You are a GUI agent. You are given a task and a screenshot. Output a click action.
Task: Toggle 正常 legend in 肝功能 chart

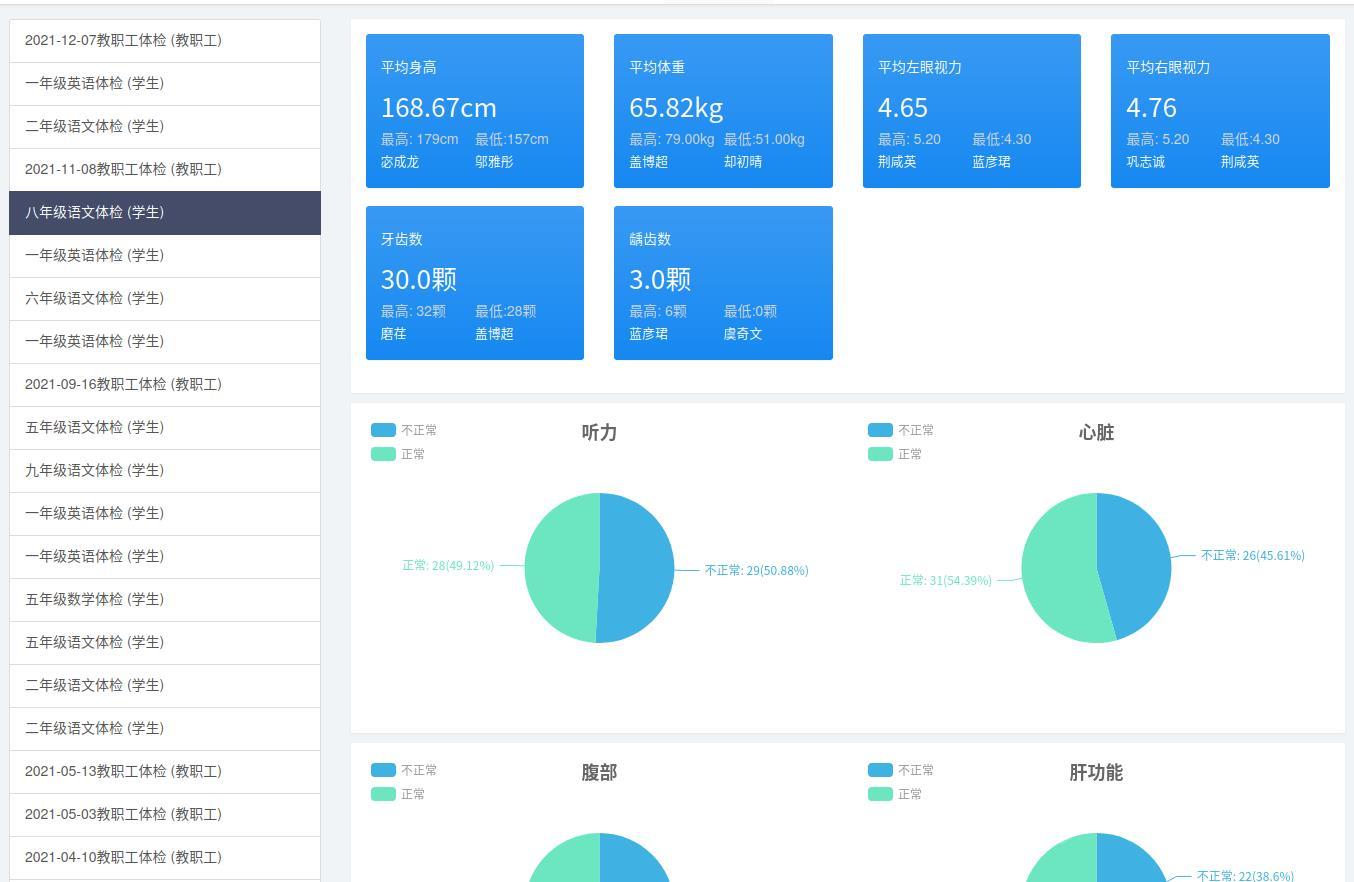pos(895,794)
